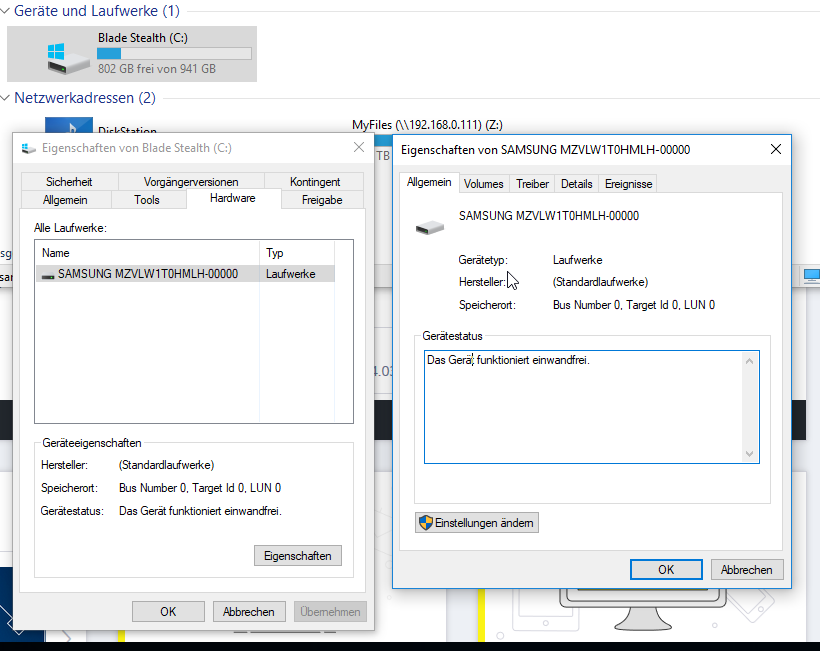This screenshot has height=651, width=820.
Task: Click the (Standardlaufwerke) value in SAMSUNG properties
Action: (600, 282)
